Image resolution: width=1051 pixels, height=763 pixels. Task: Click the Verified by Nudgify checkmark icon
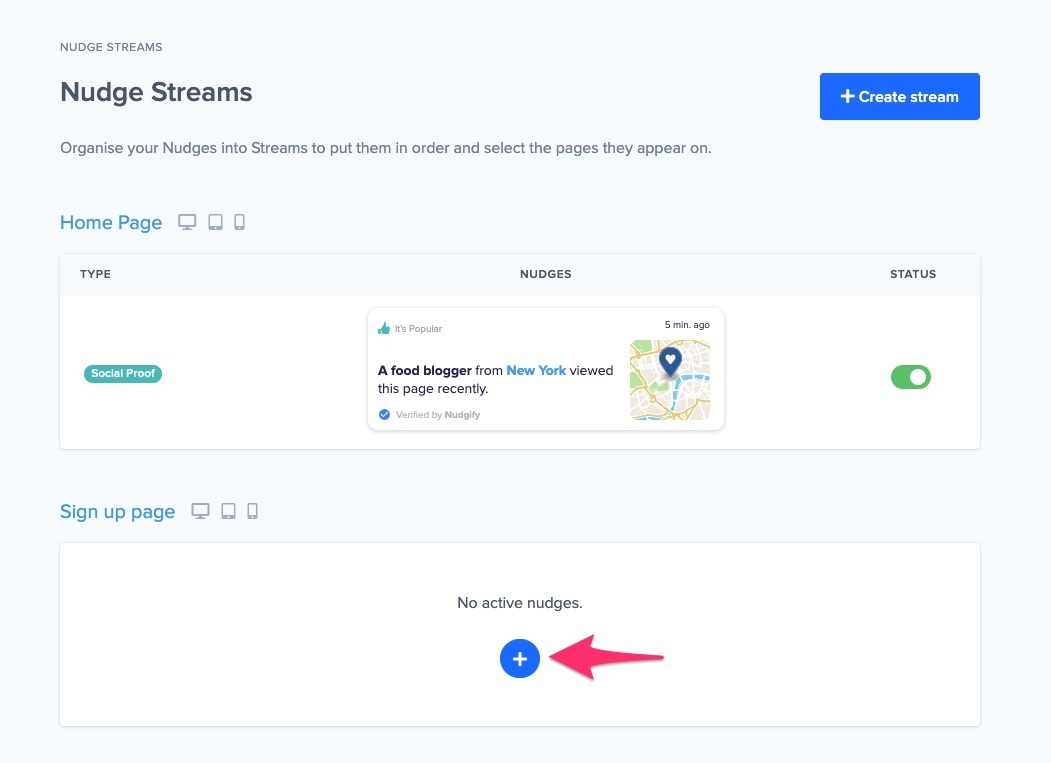tap(384, 414)
